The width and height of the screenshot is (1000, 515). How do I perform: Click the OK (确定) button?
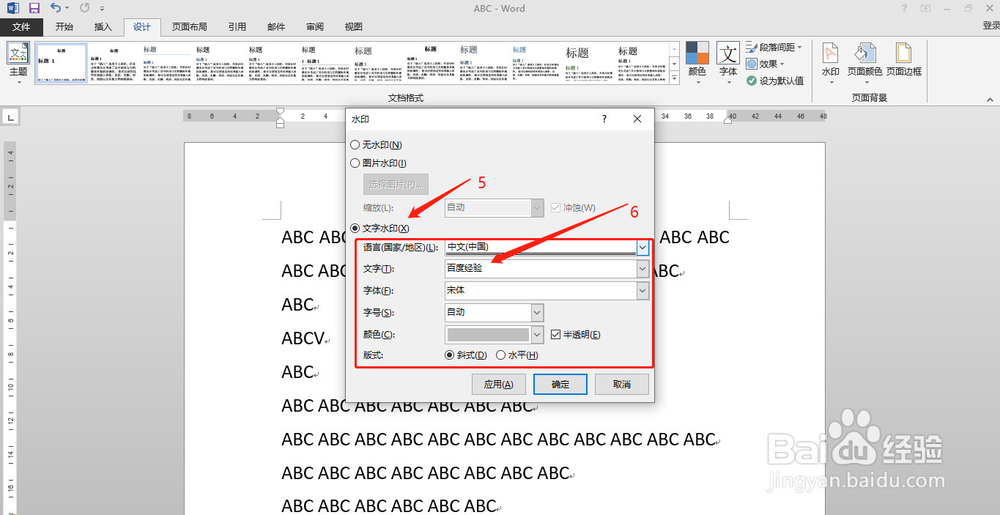[560, 384]
